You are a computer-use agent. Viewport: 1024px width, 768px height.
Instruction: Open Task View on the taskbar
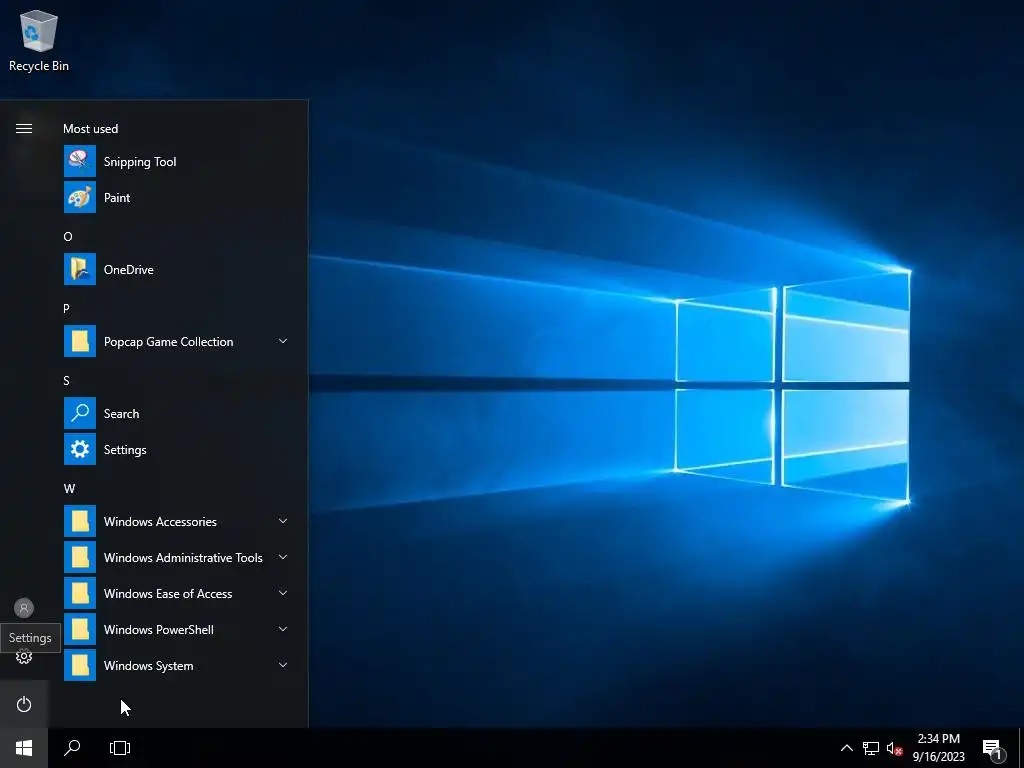[120, 748]
